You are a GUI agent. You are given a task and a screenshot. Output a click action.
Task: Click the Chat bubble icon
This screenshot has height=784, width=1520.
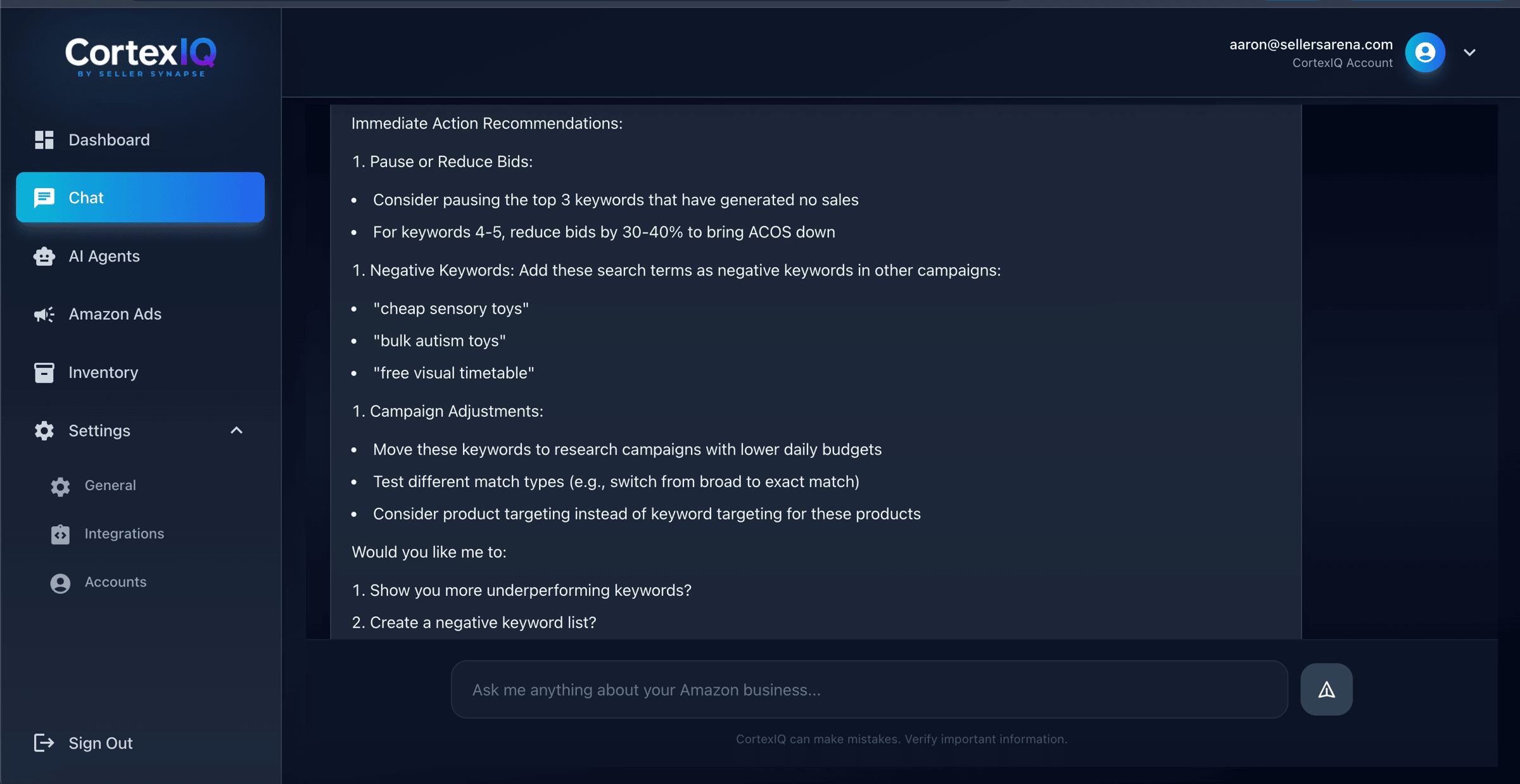coord(44,198)
